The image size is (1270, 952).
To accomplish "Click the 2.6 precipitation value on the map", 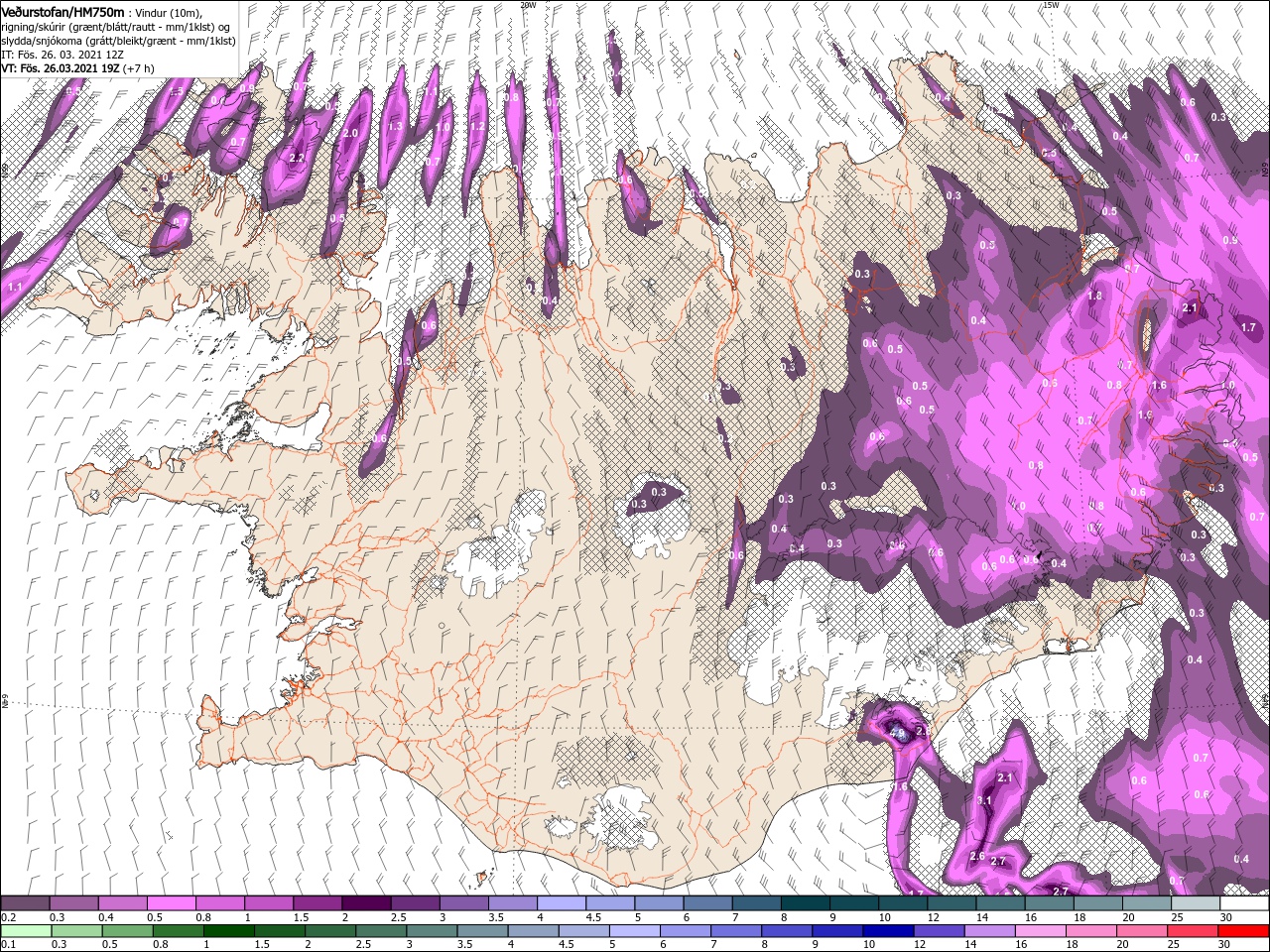I will [x=976, y=857].
